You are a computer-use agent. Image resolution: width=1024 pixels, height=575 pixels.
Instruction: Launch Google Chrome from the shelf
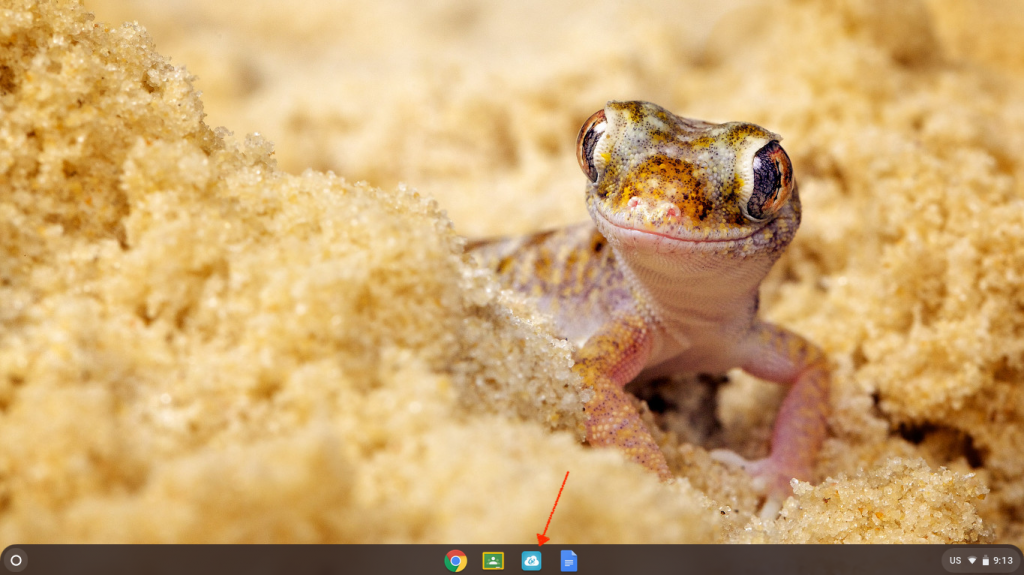(455, 561)
